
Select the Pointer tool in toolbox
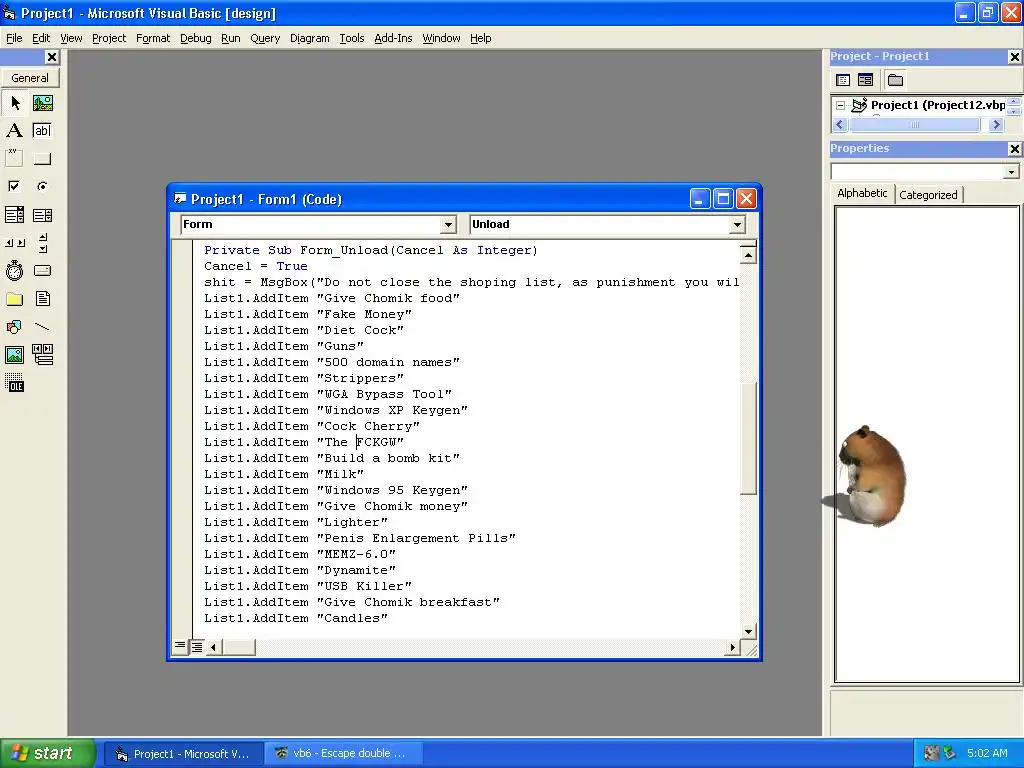click(15, 103)
